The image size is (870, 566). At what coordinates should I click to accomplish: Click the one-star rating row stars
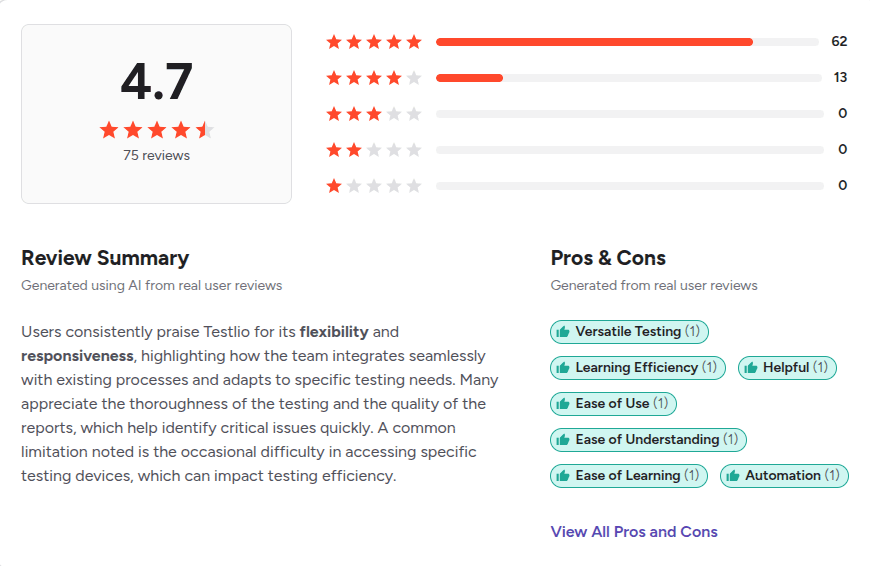374,186
